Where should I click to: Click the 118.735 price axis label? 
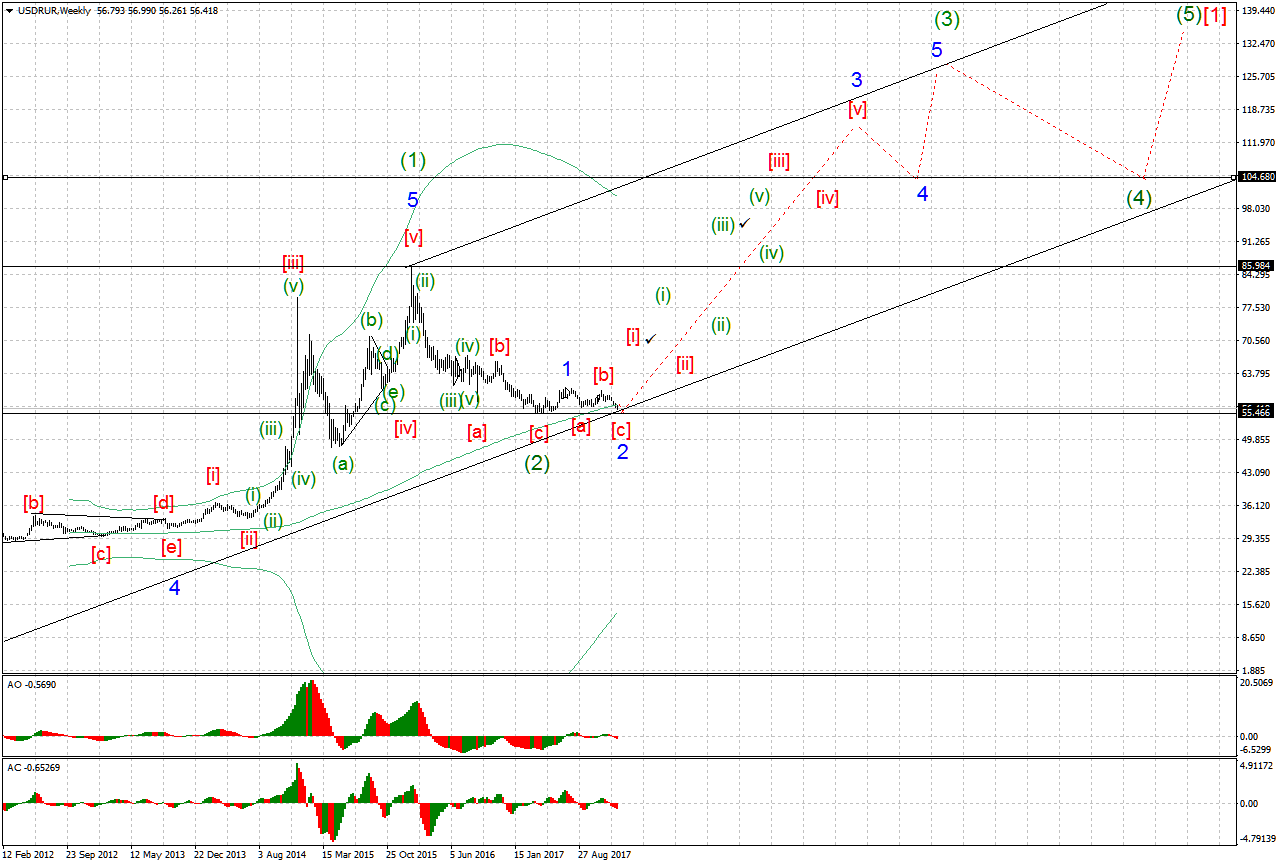[1256, 109]
